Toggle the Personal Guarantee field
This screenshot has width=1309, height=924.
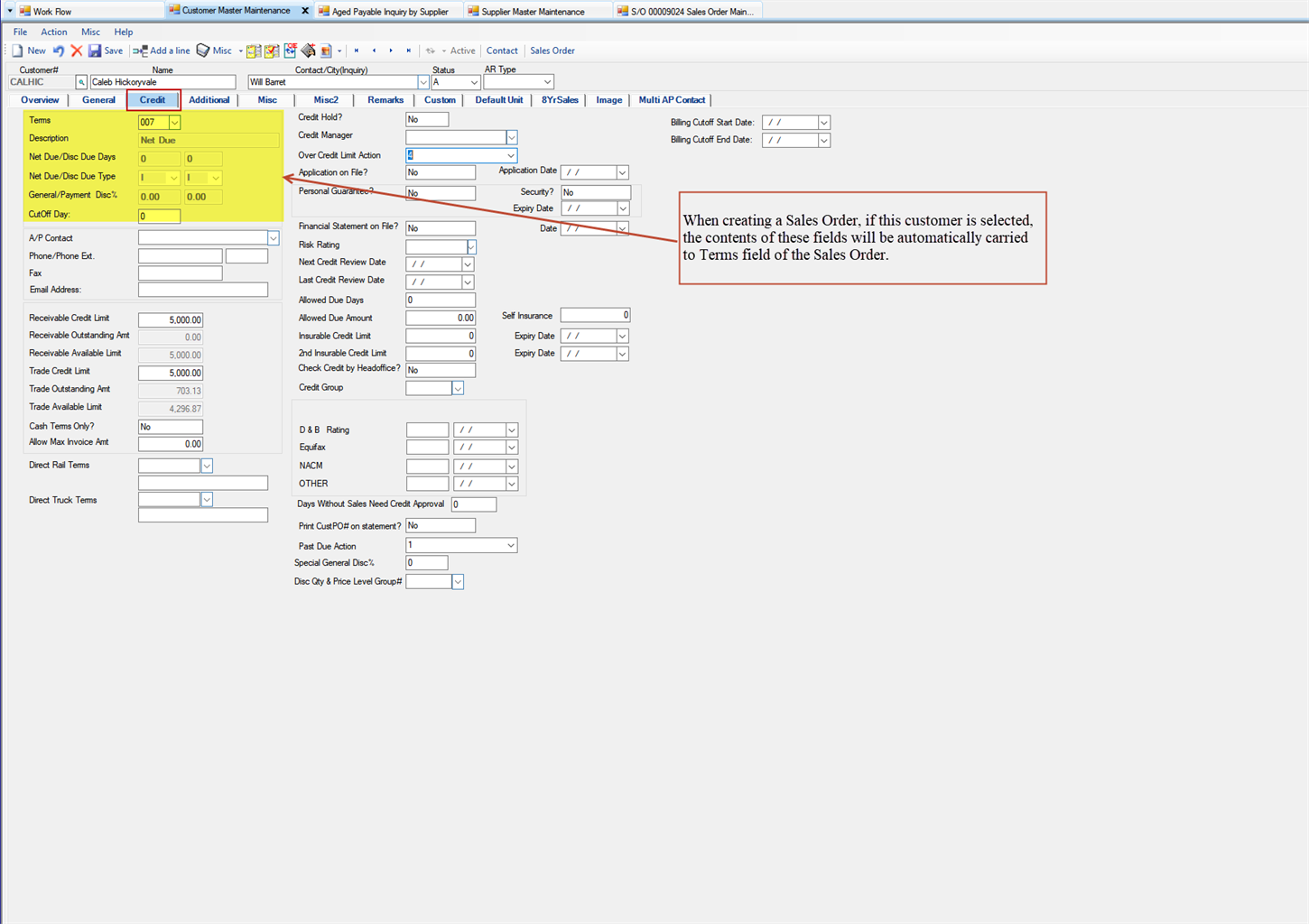coord(440,192)
